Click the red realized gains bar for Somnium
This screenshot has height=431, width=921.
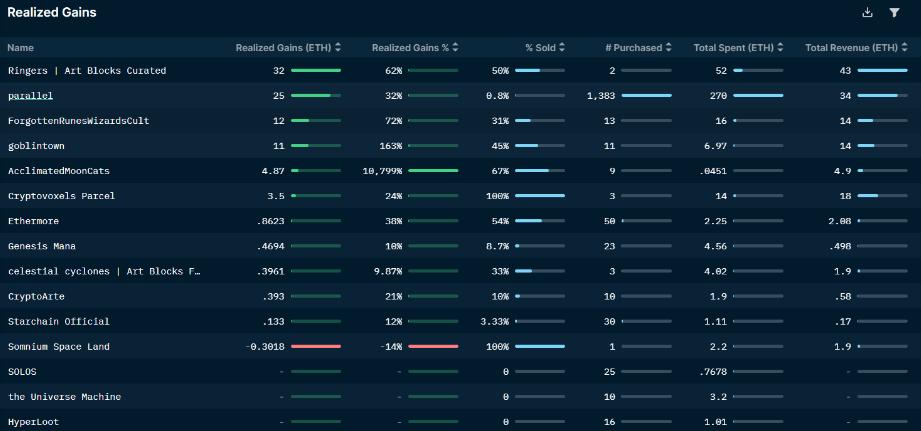tap(316, 347)
